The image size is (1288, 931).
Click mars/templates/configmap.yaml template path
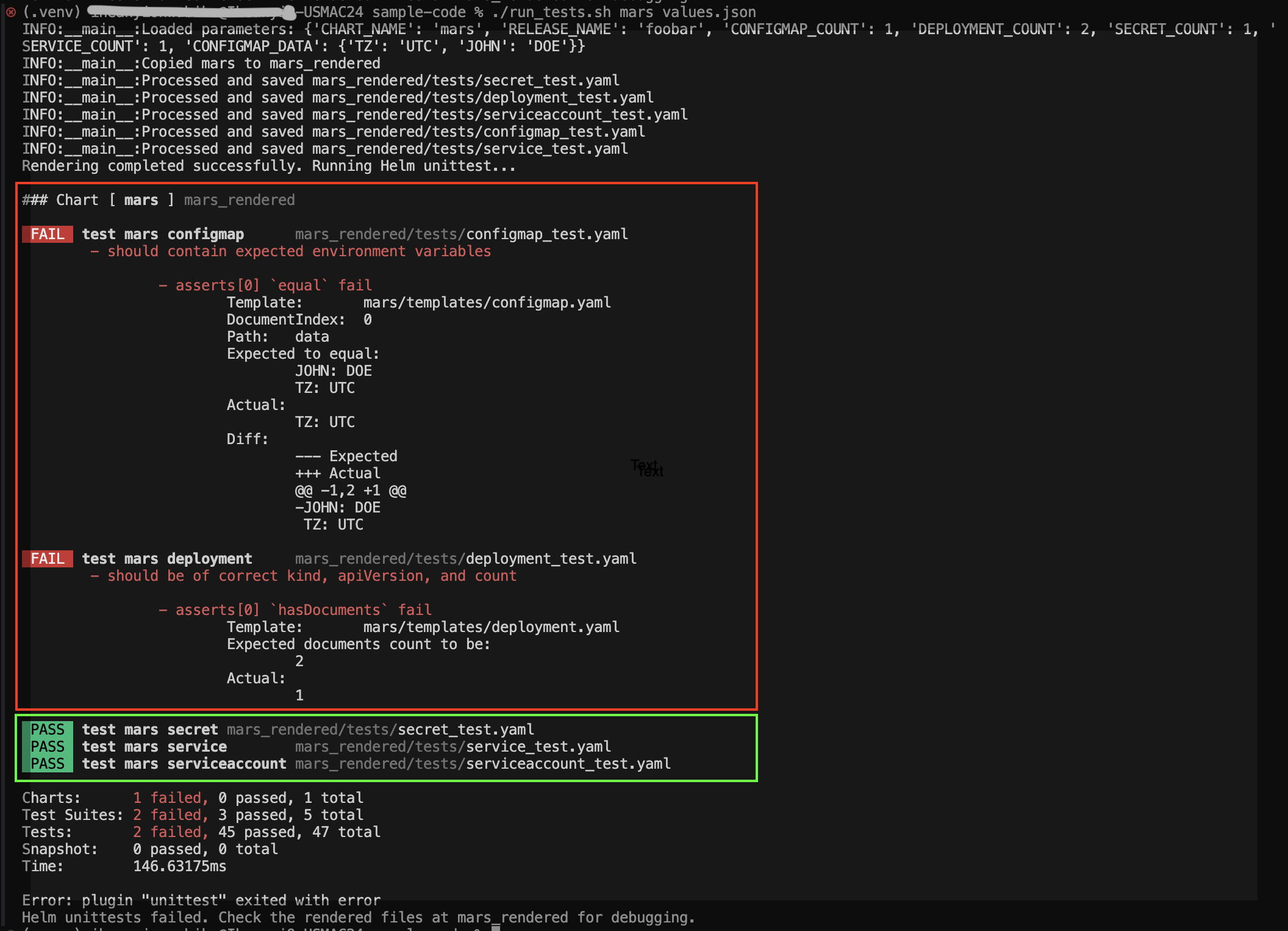click(487, 303)
